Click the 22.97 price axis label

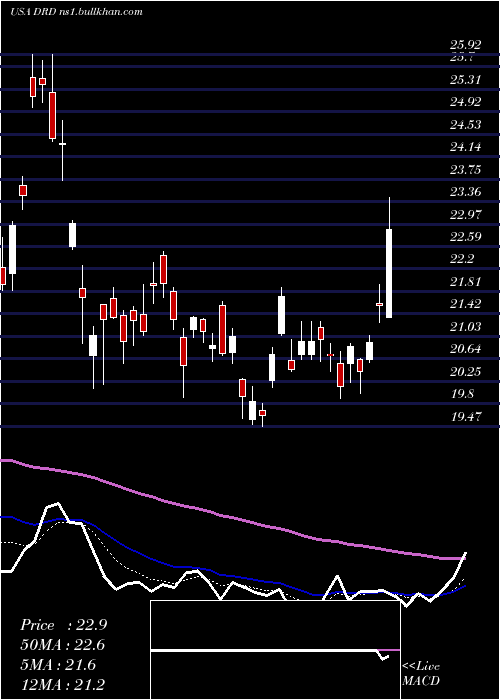tap(466, 214)
